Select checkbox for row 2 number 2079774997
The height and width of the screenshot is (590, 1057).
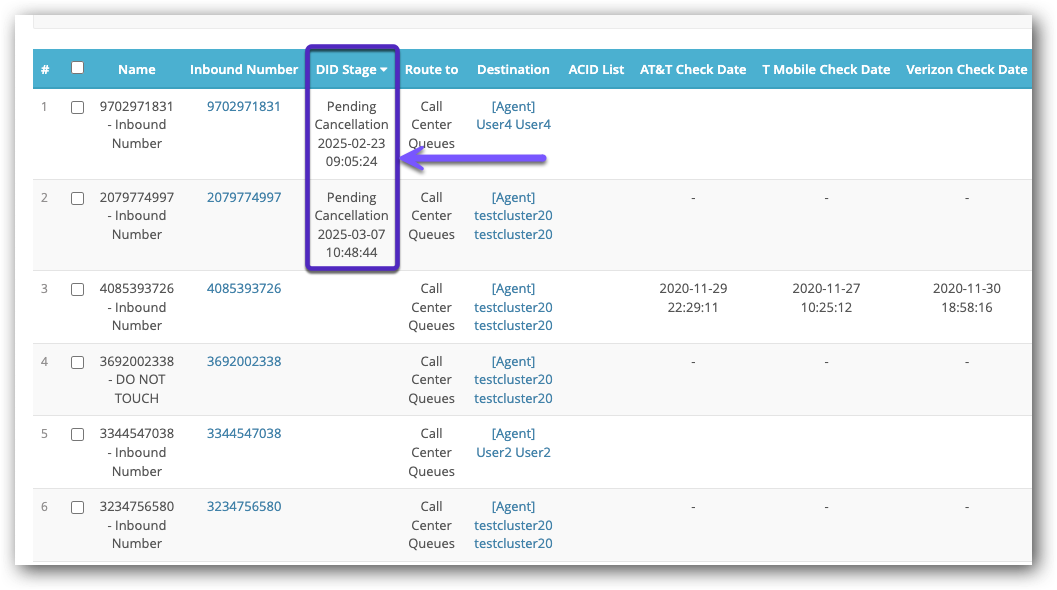click(x=78, y=199)
